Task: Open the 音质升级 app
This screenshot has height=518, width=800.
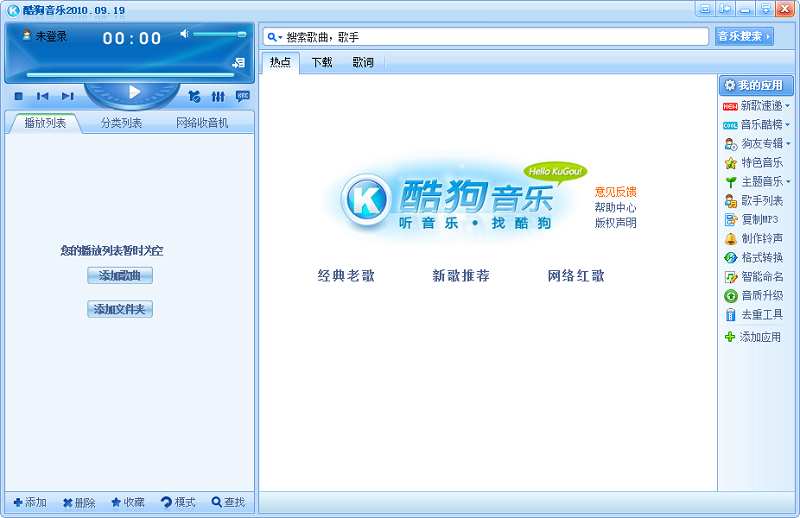Action: (754, 295)
